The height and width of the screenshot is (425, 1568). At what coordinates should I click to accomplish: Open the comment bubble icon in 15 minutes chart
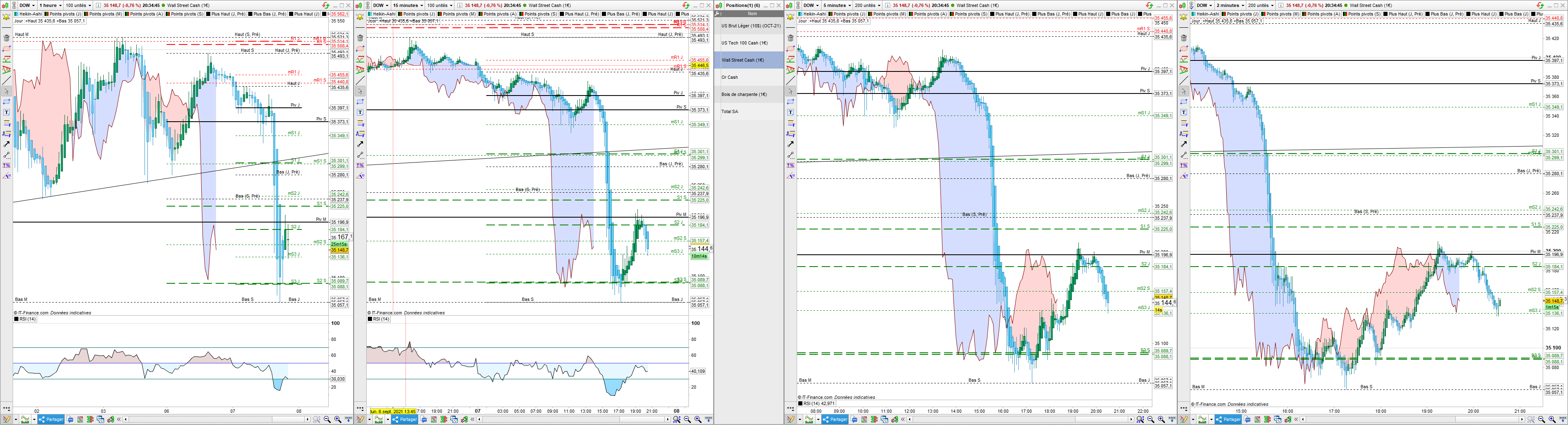pos(424,420)
